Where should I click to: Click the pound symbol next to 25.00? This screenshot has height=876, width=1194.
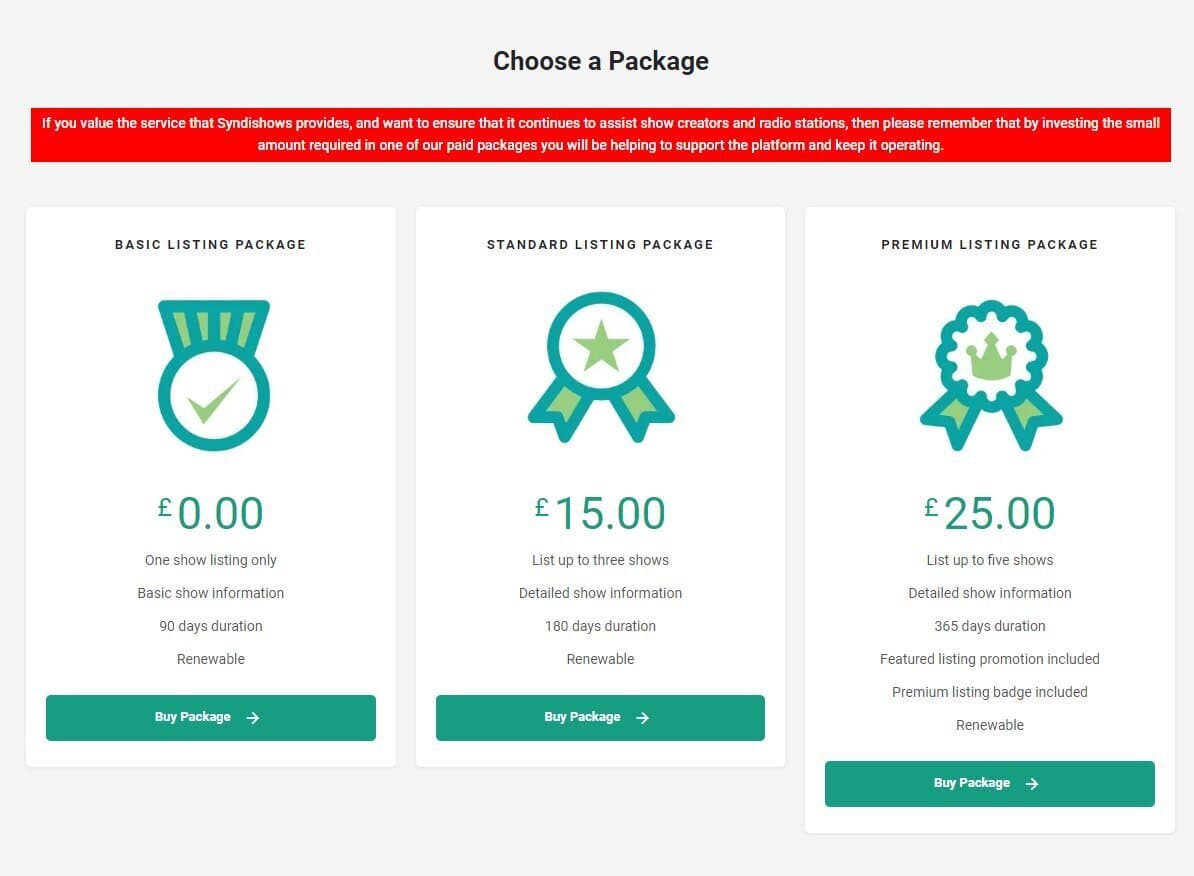[x=932, y=507]
